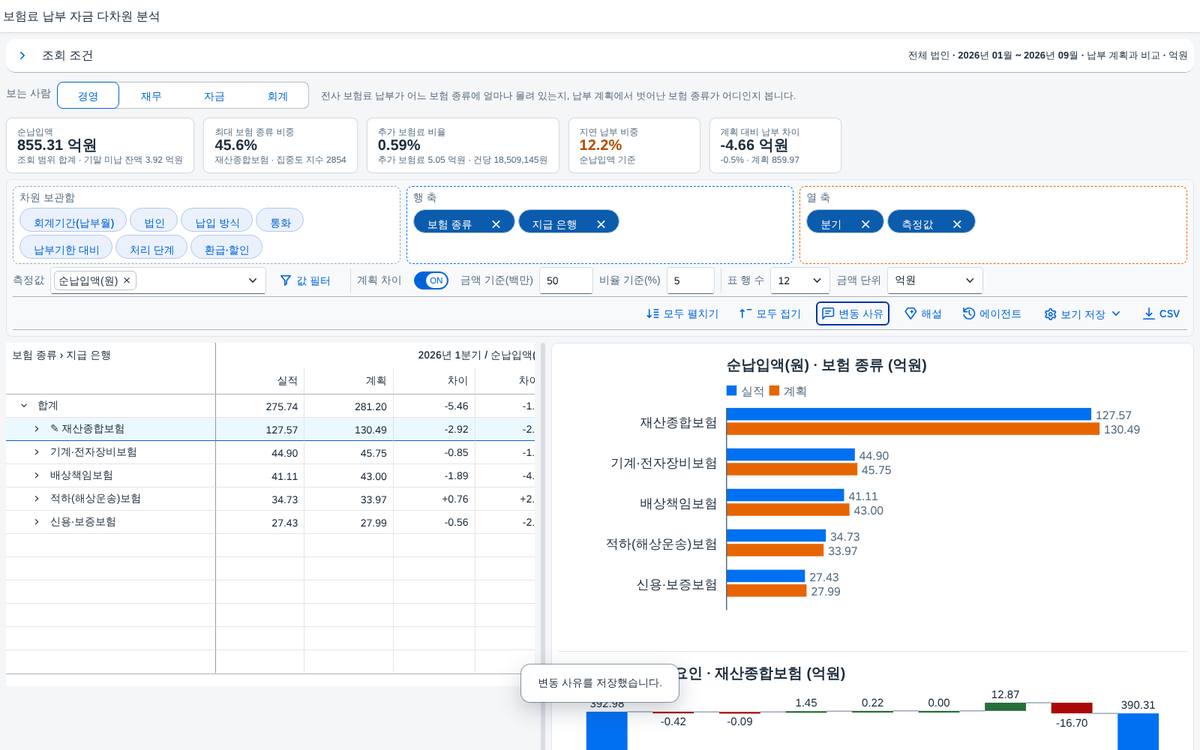1200x750 pixels.
Task: Expand the 적하(해상운송)보험 row
Action: (37, 498)
